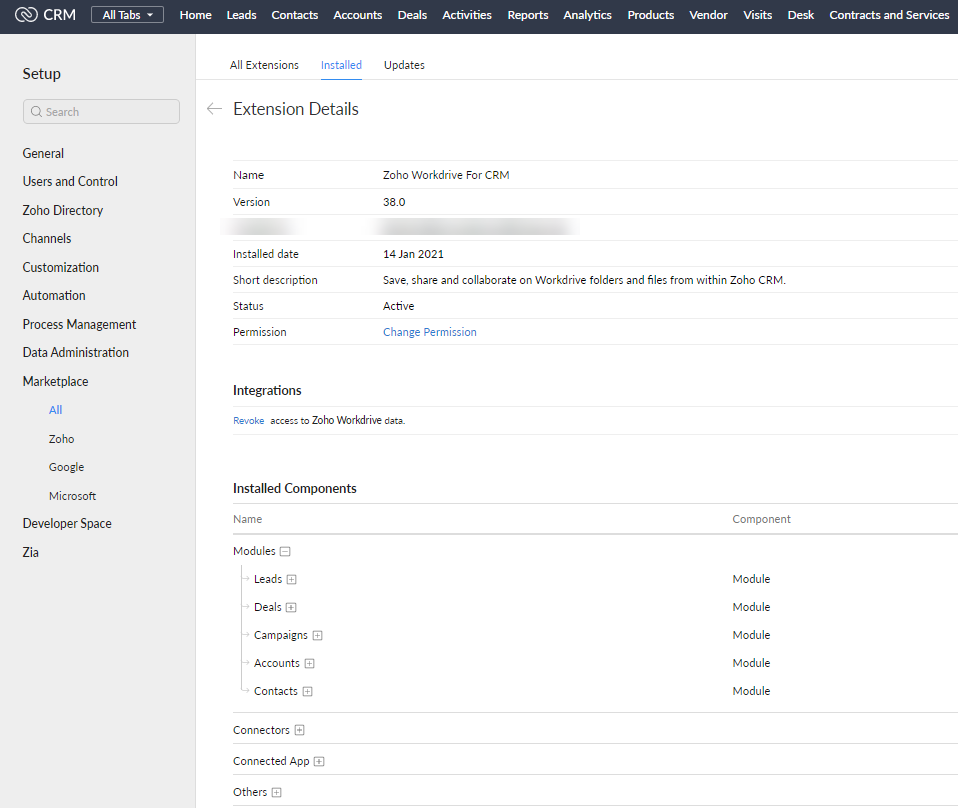Screen dimensions: 958x808
Task: Open Data Administration in sidebar
Action: [76, 352]
